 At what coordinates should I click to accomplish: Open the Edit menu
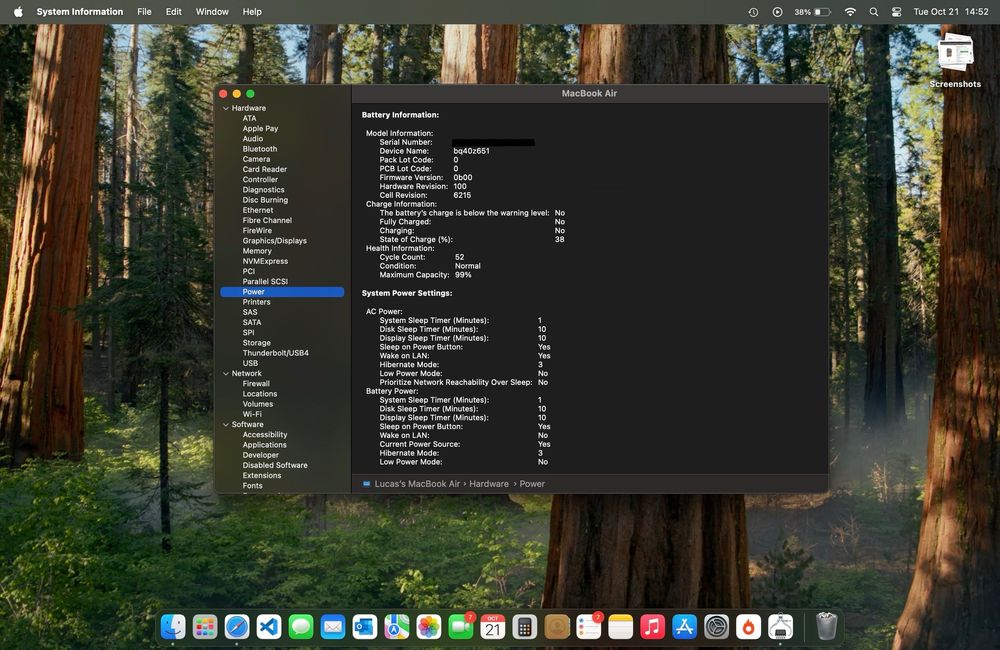pos(173,11)
